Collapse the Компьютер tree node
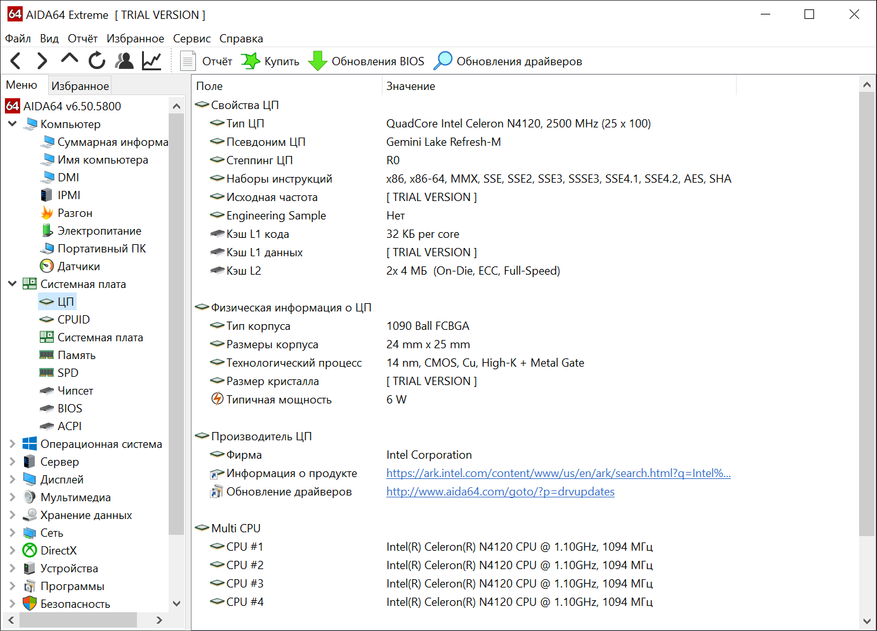The height and width of the screenshot is (631, 877). pyautogui.click(x=12, y=124)
